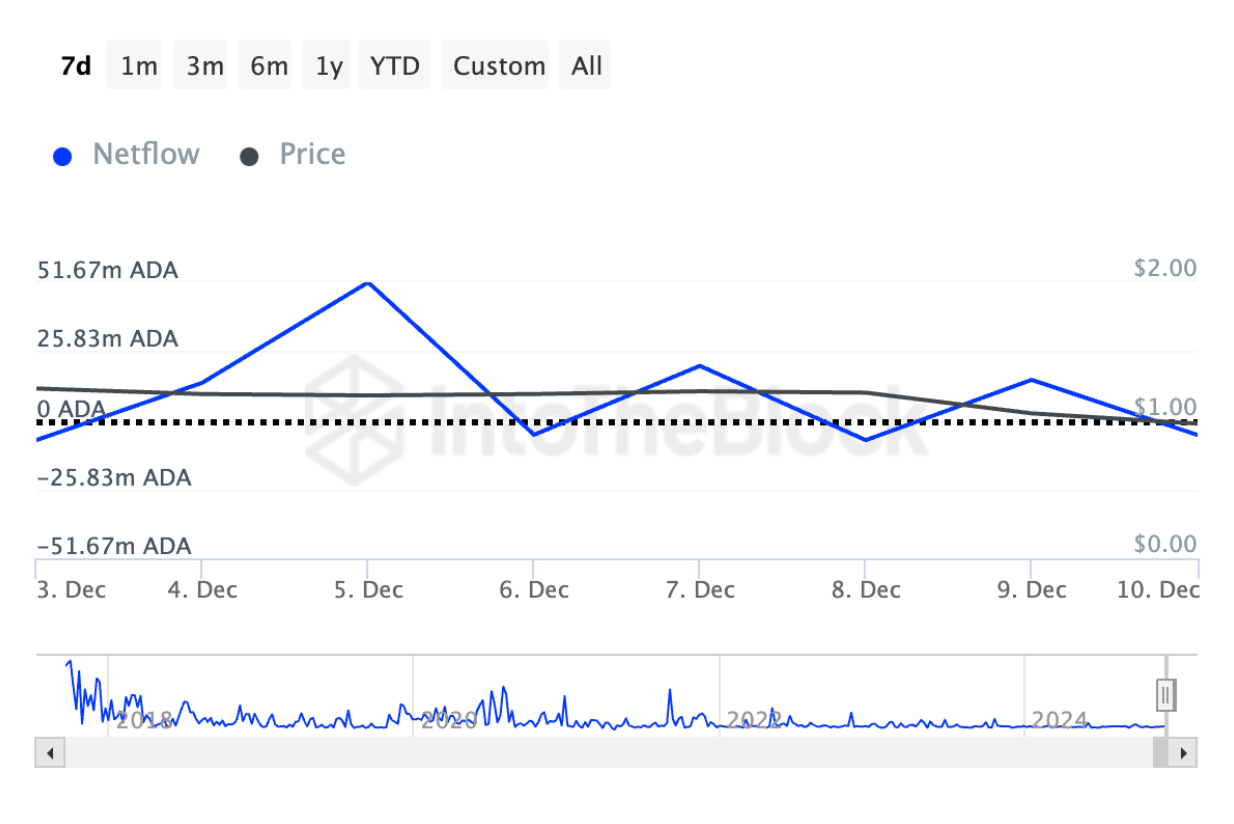Select the 6m time range
The image size is (1234, 824).
[268, 66]
